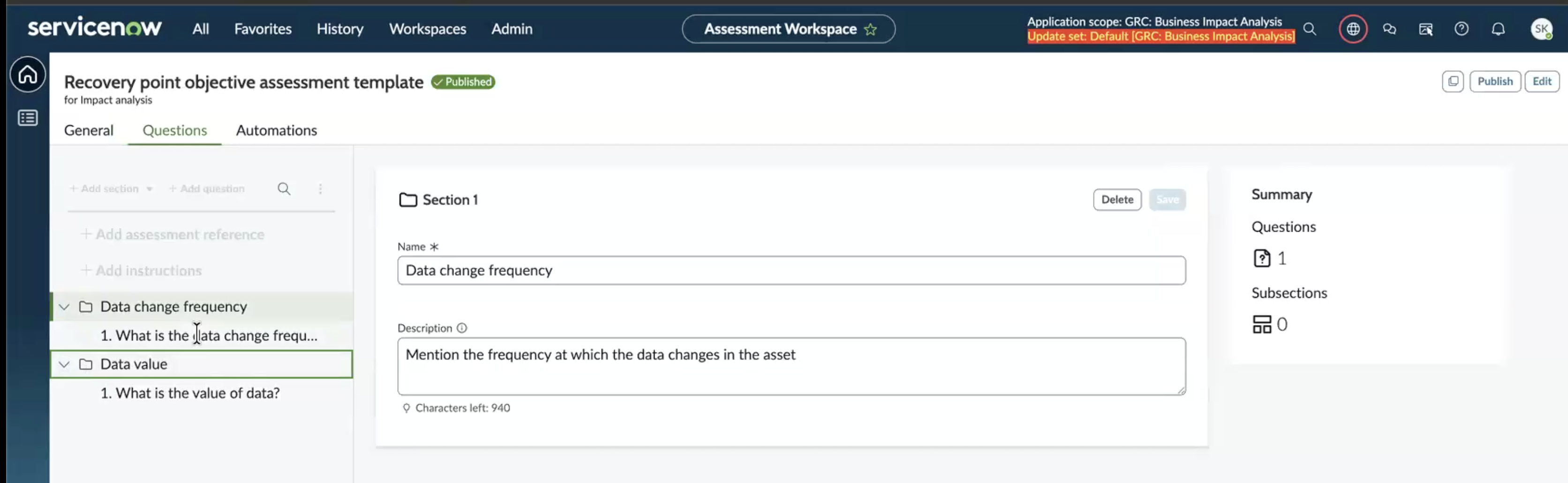The width and height of the screenshot is (1568, 483).
Task: Open global search magnifier in the header
Action: tap(1309, 29)
